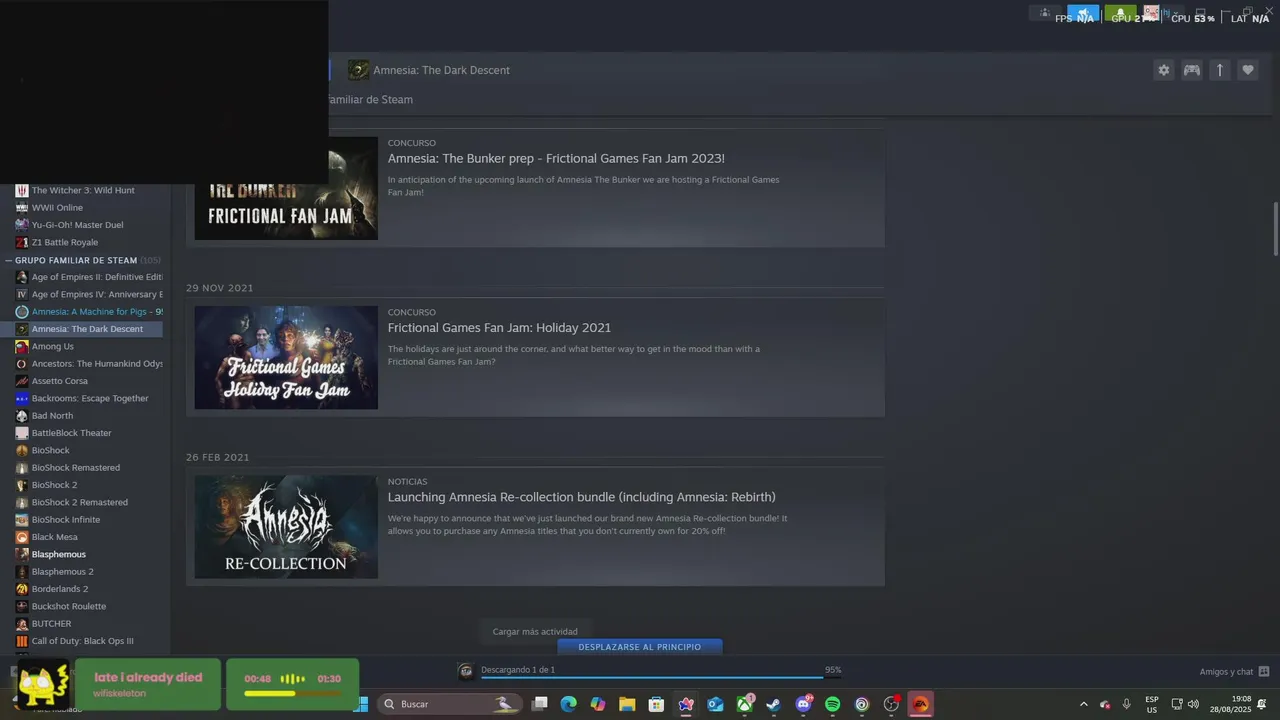Click main activity page vertical scrollbar

tap(1275, 229)
